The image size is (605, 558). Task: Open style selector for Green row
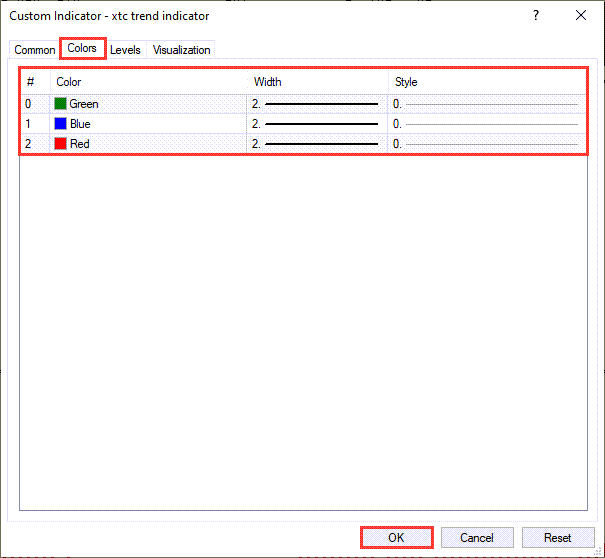point(487,104)
